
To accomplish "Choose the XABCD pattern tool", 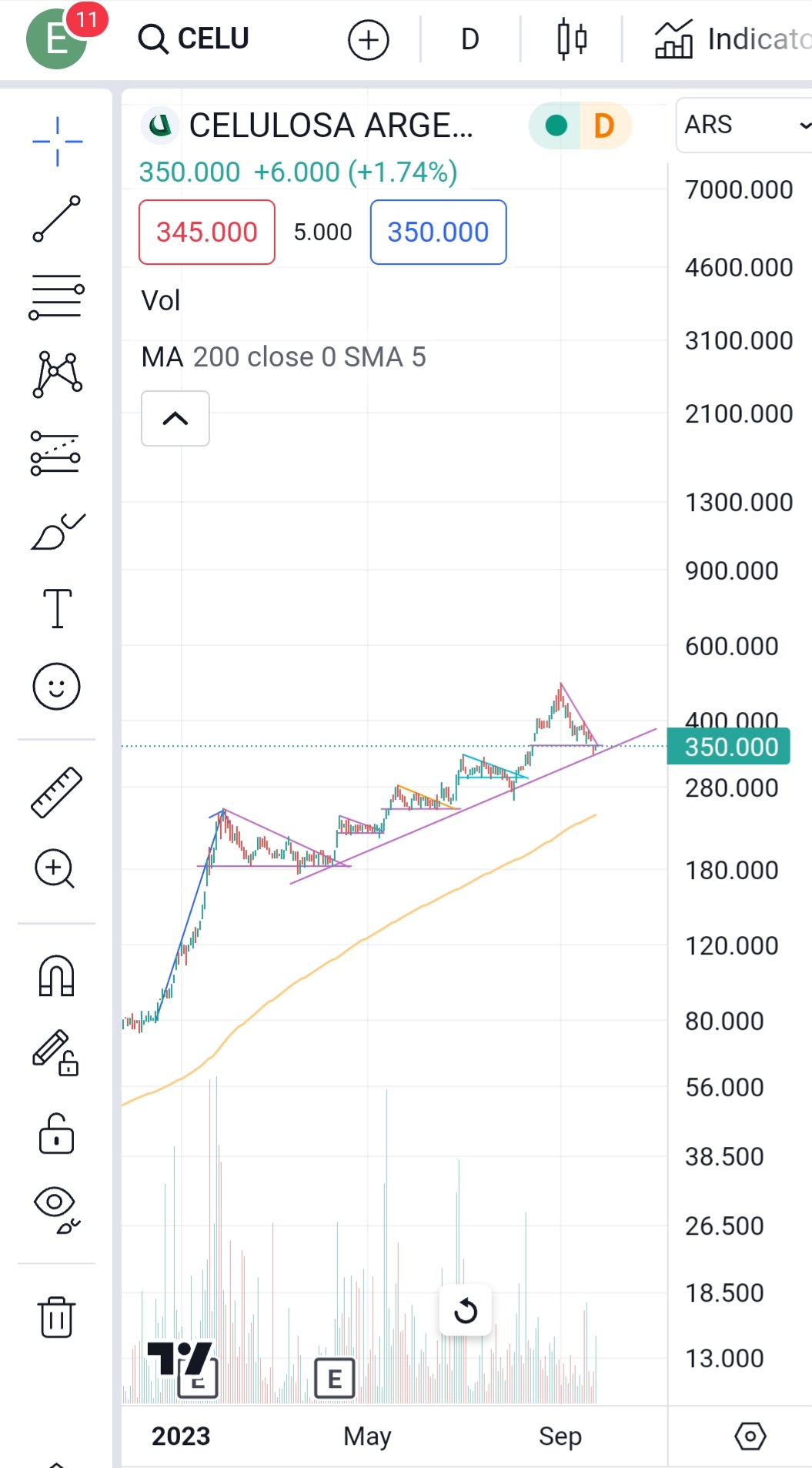I will tap(57, 375).
